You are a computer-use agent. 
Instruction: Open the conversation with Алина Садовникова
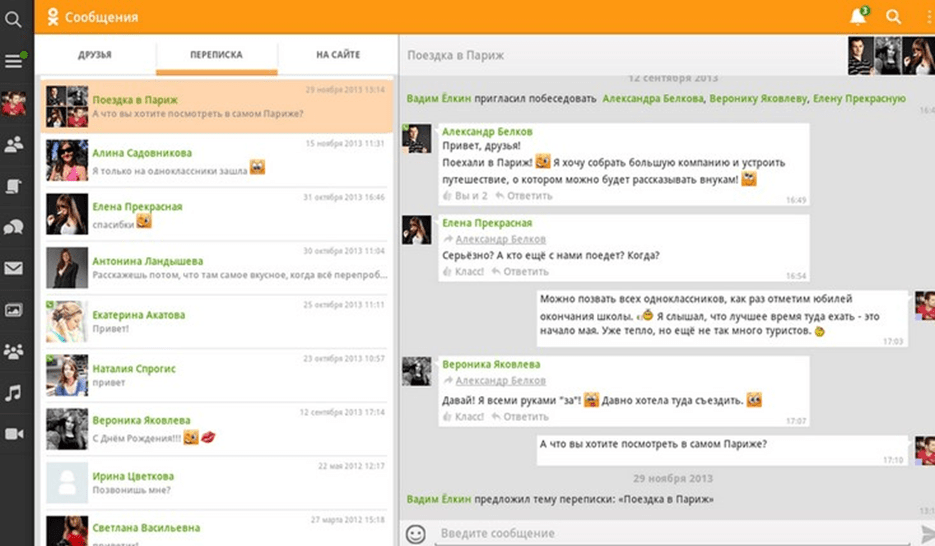[216, 160]
